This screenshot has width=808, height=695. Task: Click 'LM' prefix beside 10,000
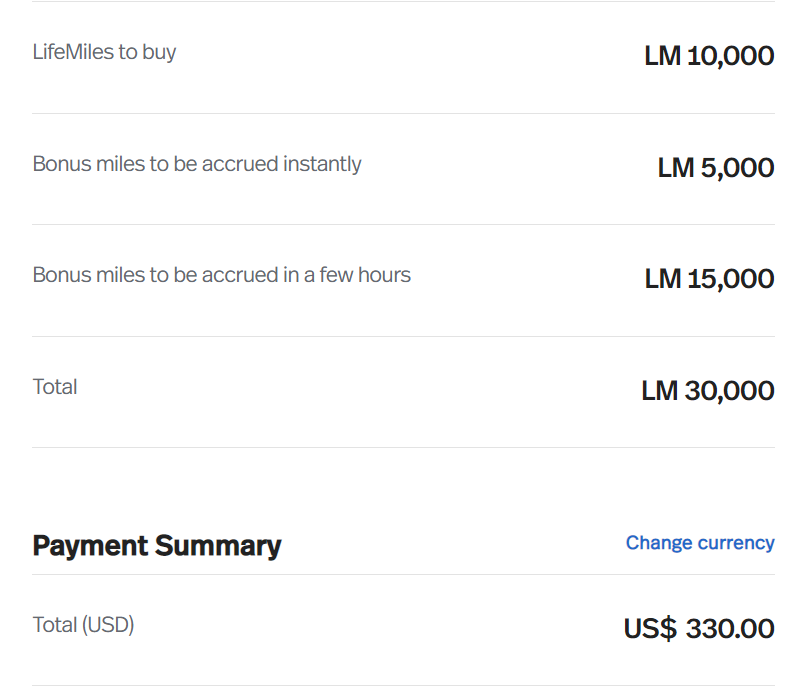point(663,56)
